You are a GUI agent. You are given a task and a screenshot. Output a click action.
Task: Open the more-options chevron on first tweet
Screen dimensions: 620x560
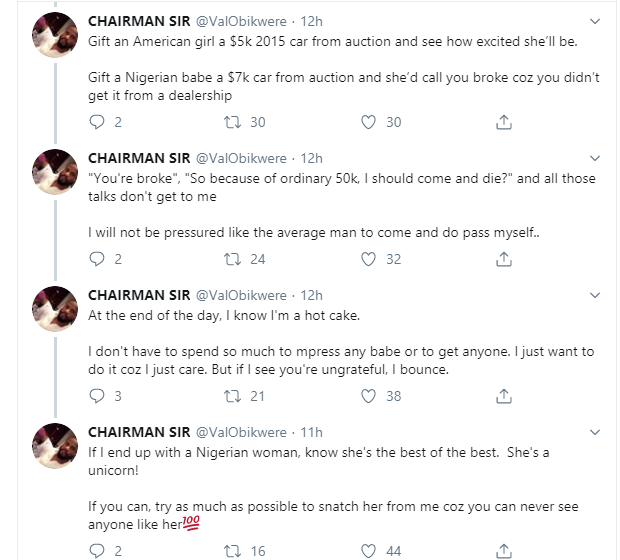(x=595, y=21)
